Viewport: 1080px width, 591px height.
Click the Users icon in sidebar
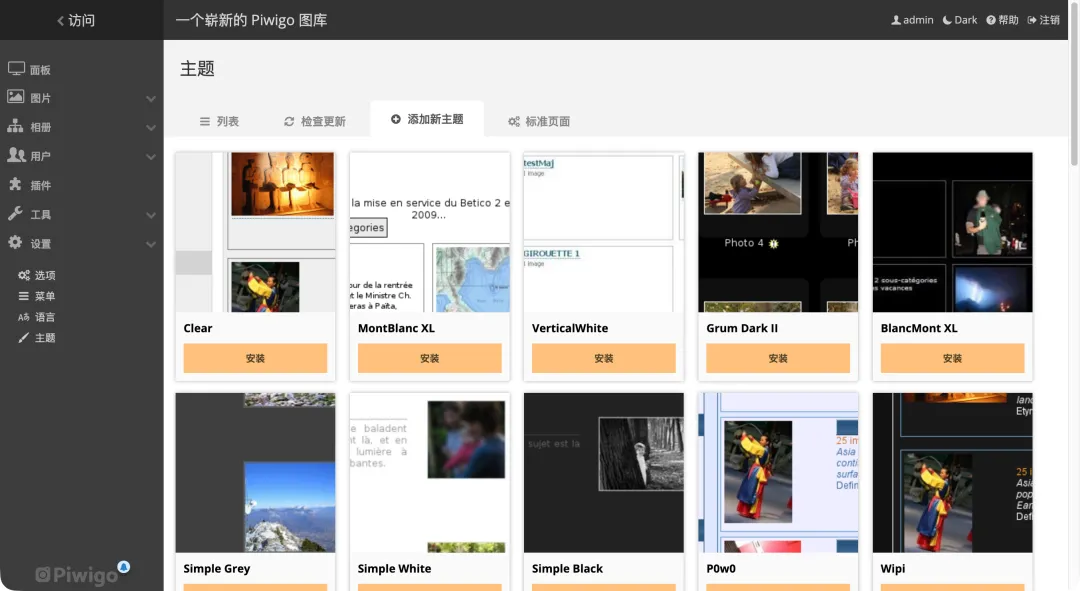pyautogui.click(x=16, y=156)
